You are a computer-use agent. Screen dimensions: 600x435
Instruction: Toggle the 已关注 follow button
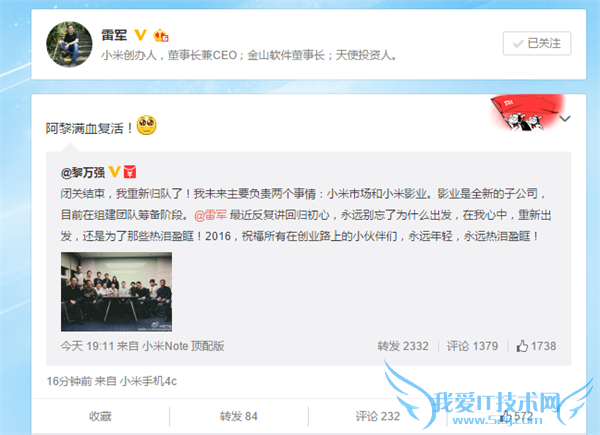pyautogui.click(x=537, y=43)
